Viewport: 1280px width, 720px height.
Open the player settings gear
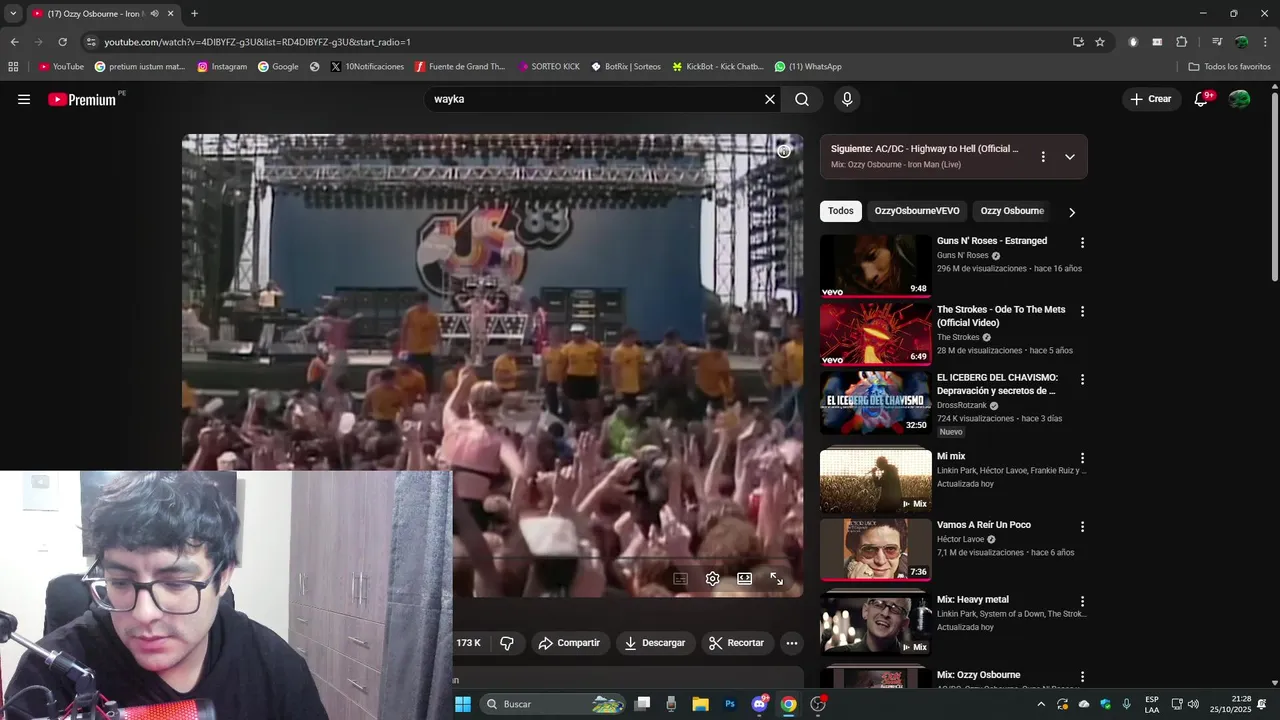coord(712,579)
